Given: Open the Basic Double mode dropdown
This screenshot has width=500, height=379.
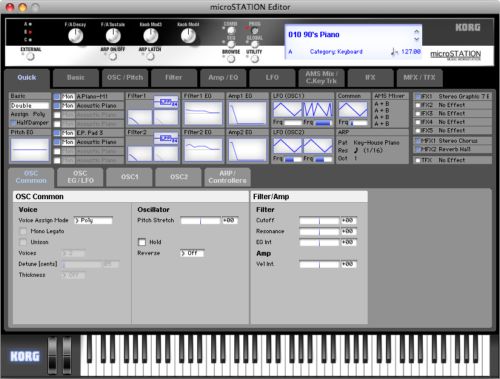Looking at the screenshot, I should point(30,106).
